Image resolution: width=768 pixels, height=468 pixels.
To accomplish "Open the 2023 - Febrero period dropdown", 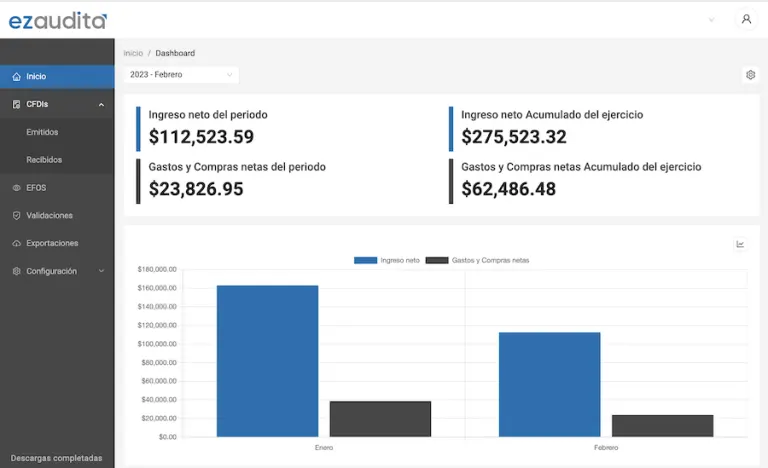I will 182,75.
